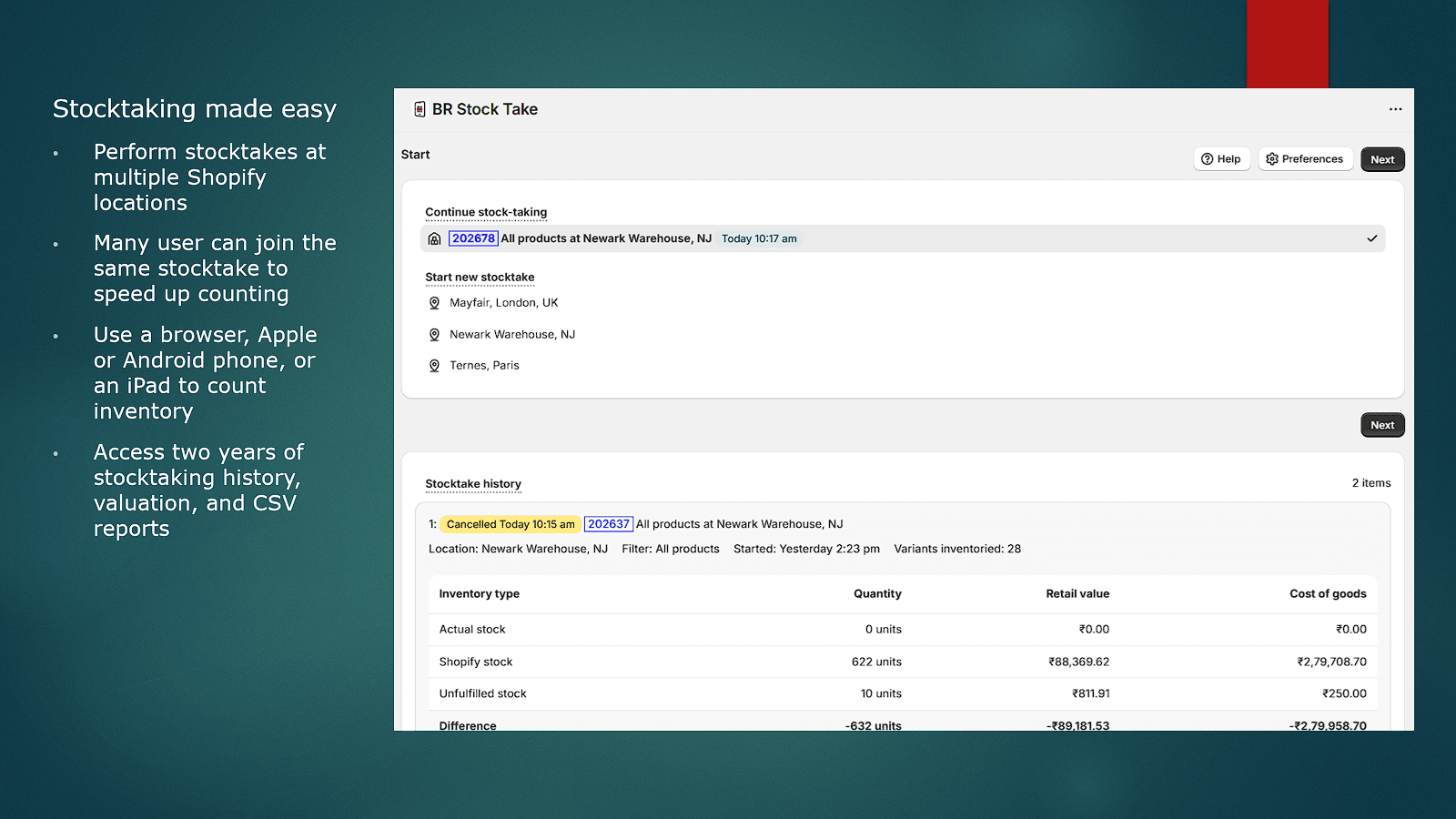Select Ternes, Paris for new stocktake
The width and height of the screenshot is (1456, 819).
click(x=484, y=366)
